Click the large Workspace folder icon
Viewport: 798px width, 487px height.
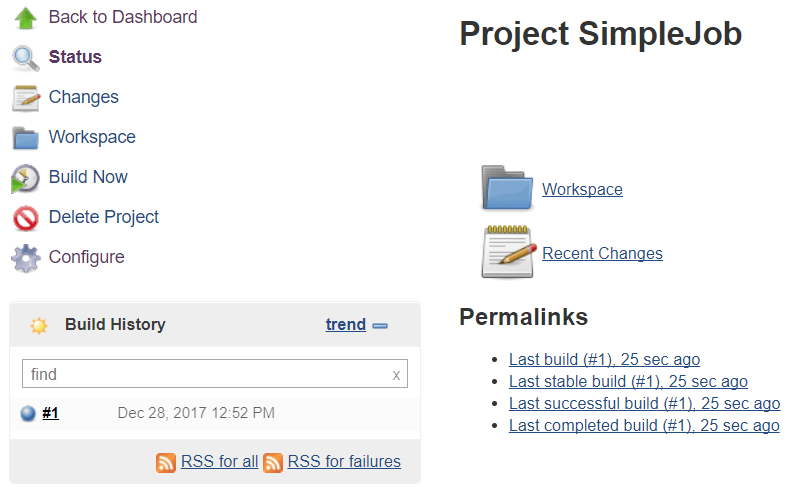click(x=507, y=188)
